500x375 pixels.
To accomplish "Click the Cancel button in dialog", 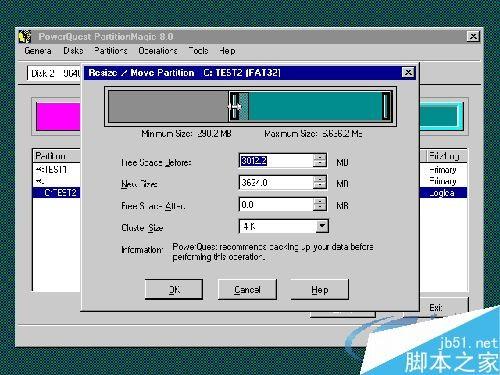I will [247, 289].
